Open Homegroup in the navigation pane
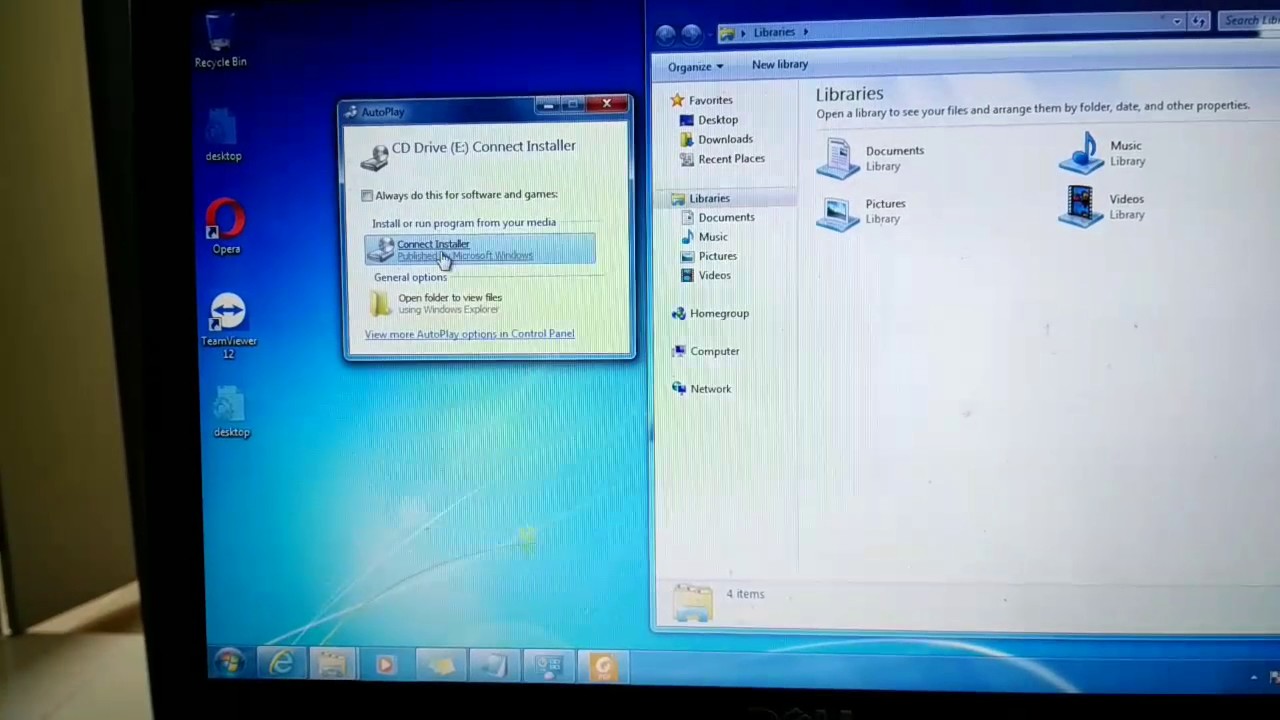 pyautogui.click(x=719, y=313)
